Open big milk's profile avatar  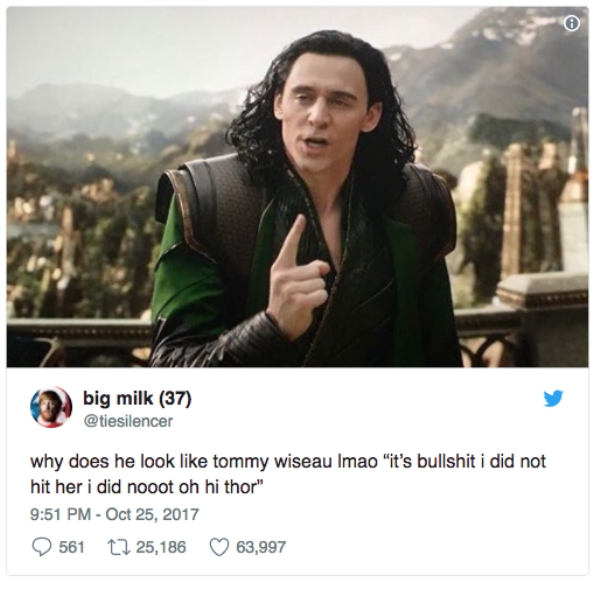(51, 407)
